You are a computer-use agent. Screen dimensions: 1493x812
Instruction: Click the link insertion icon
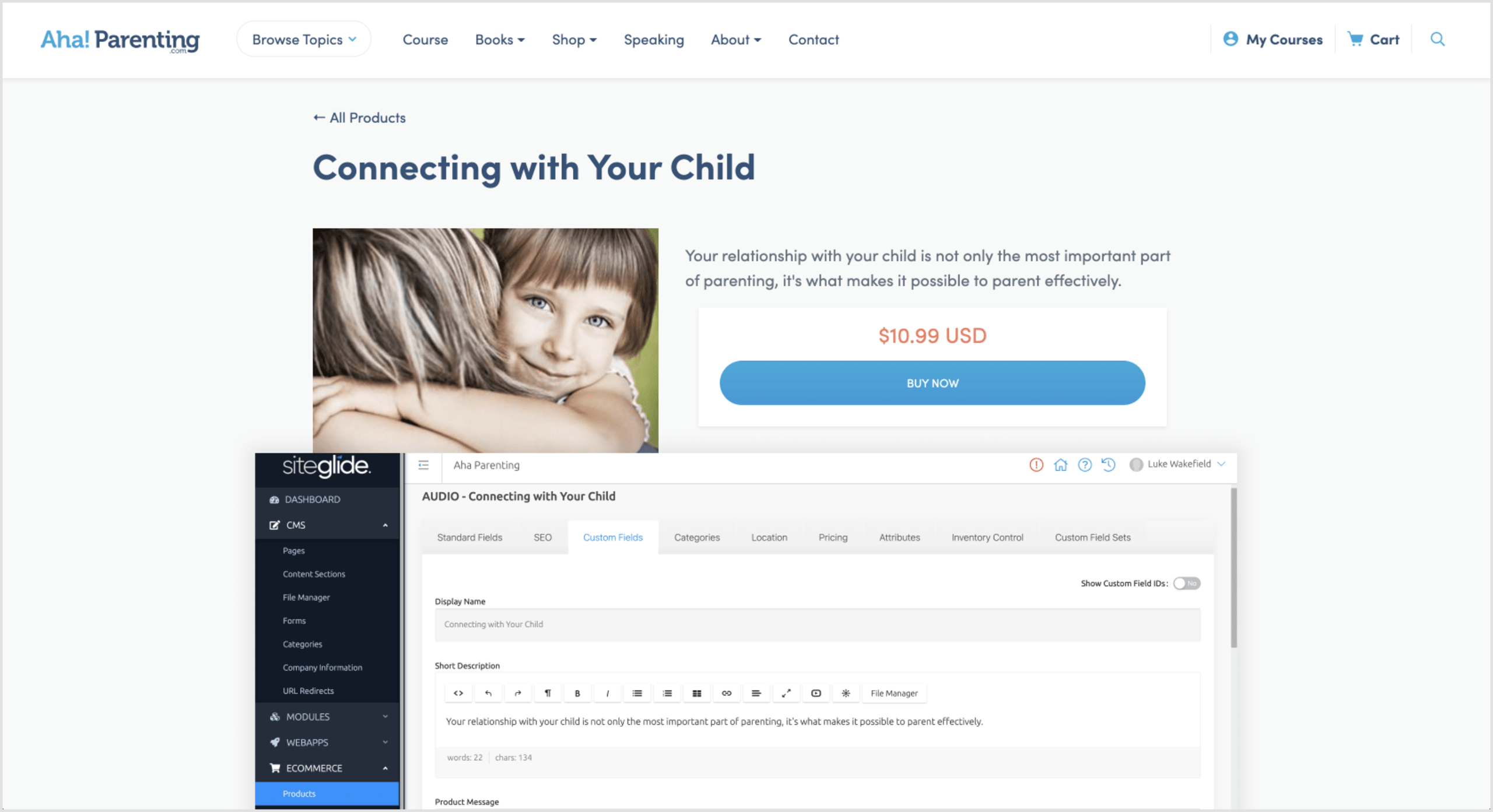click(x=727, y=693)
